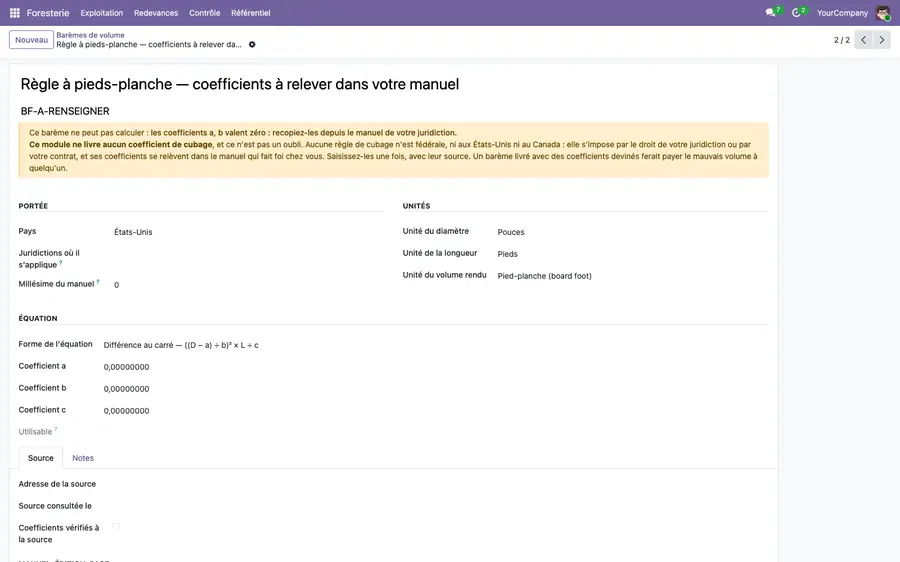Show help tooltip for Millésime du manuel
The width and height of the screenshot is (900, 562).
pyautogui.click(x=98, y=281)
